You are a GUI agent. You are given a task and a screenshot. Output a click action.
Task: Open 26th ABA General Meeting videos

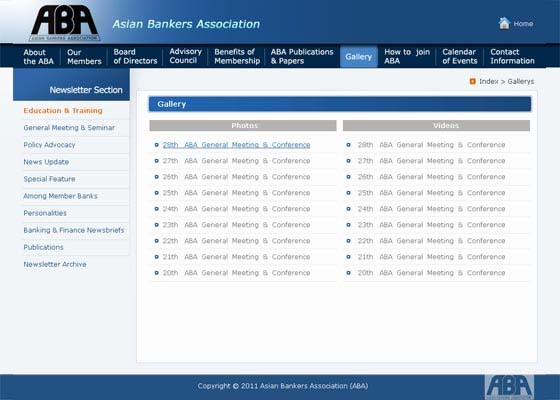pyautogui.click(x=431, y=177)
